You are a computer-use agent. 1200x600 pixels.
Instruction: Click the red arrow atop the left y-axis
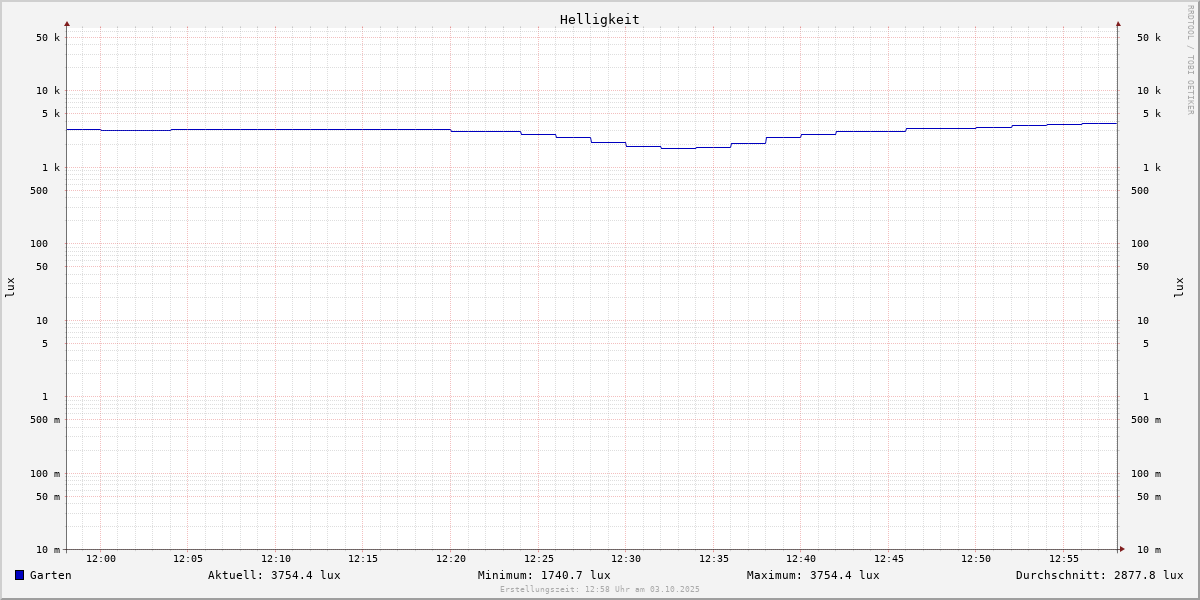point(67,24)
